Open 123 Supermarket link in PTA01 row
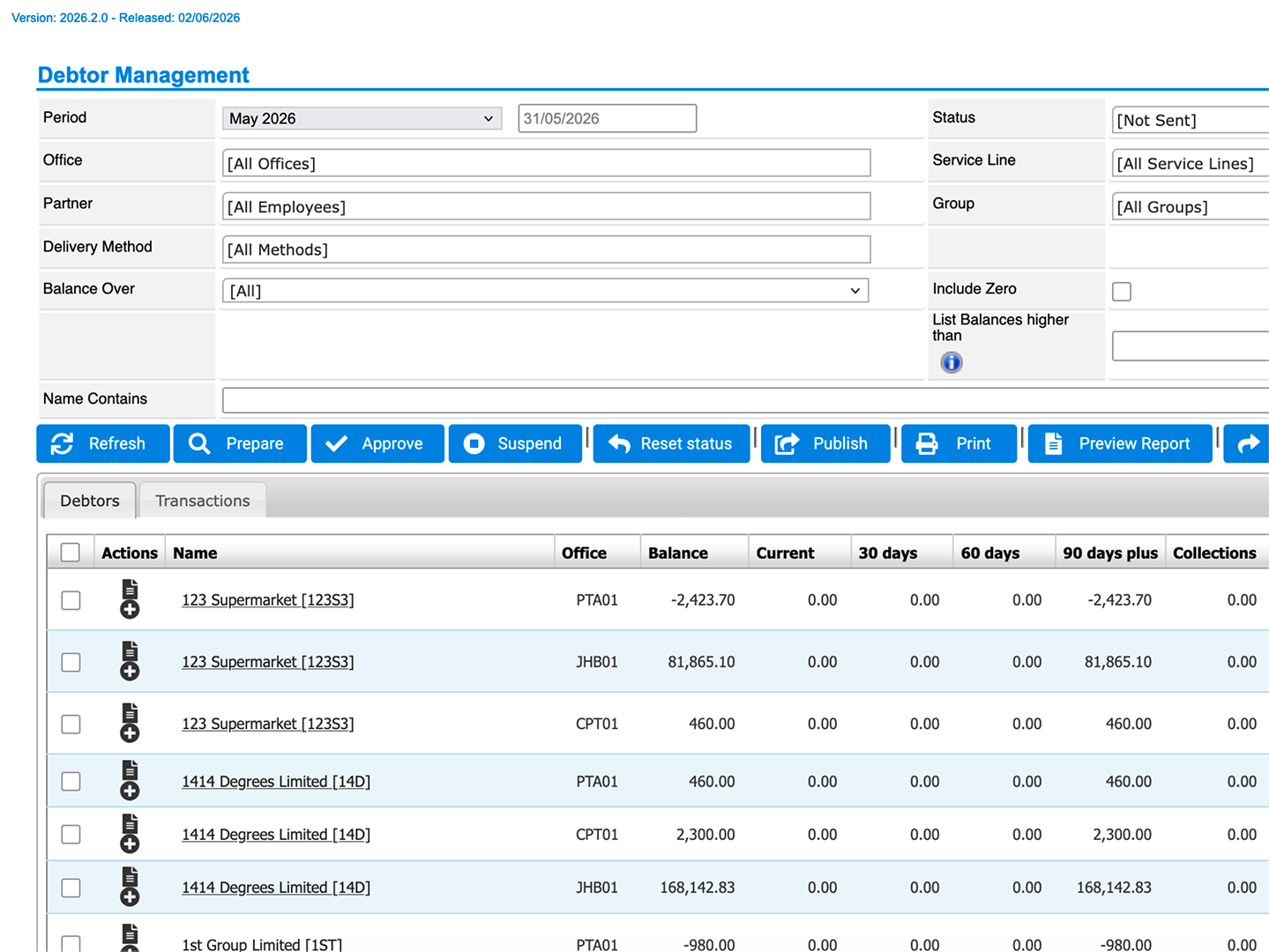The image size is (1269, 952). 267,600
